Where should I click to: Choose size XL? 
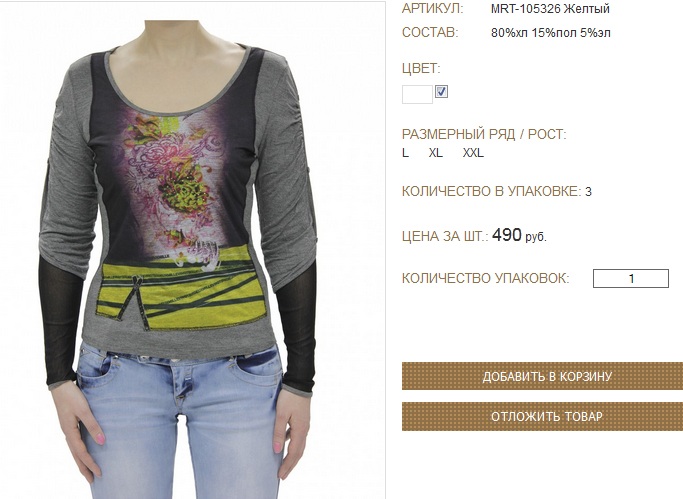coord(436,153)
